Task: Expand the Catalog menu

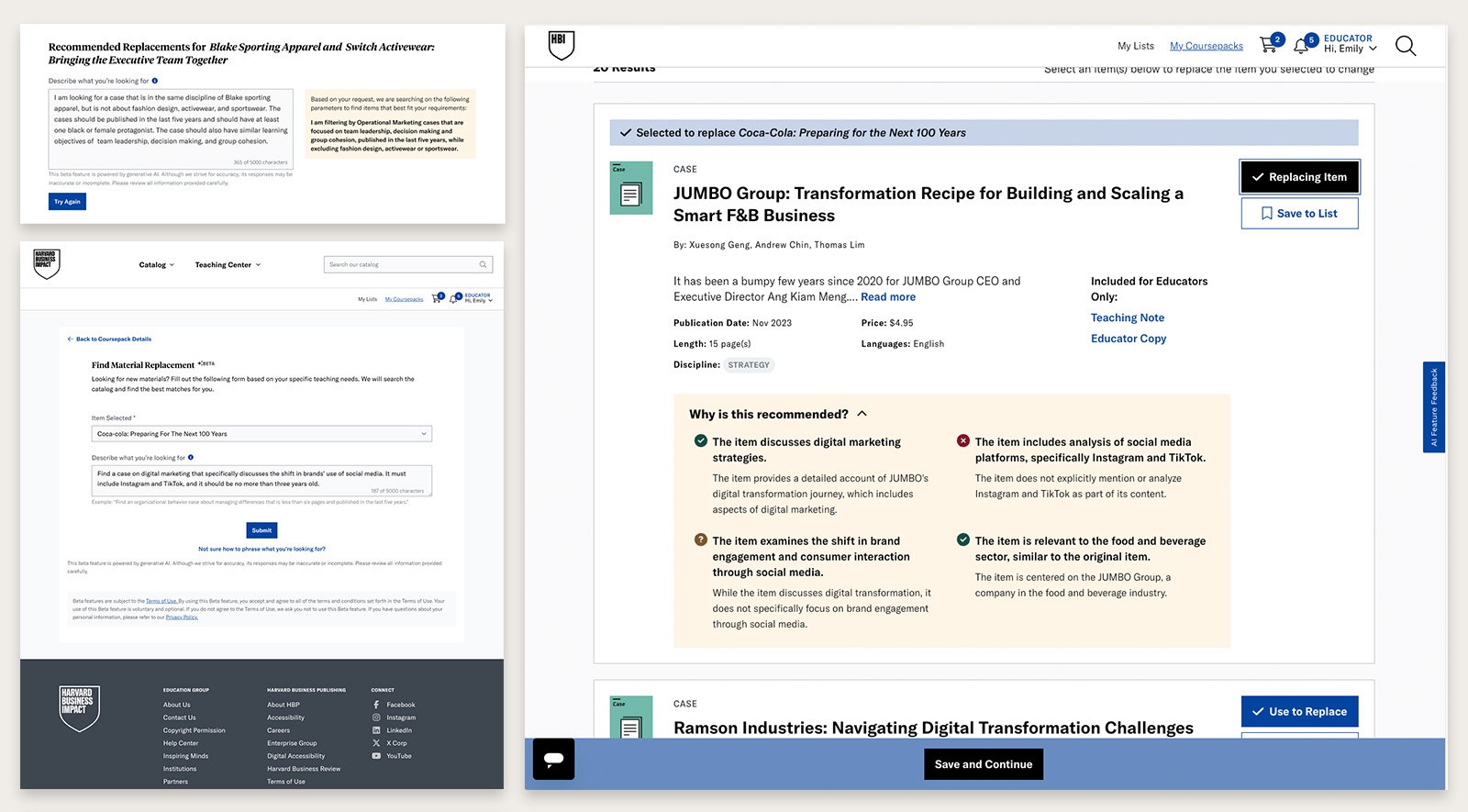Action: pos(156,264)
